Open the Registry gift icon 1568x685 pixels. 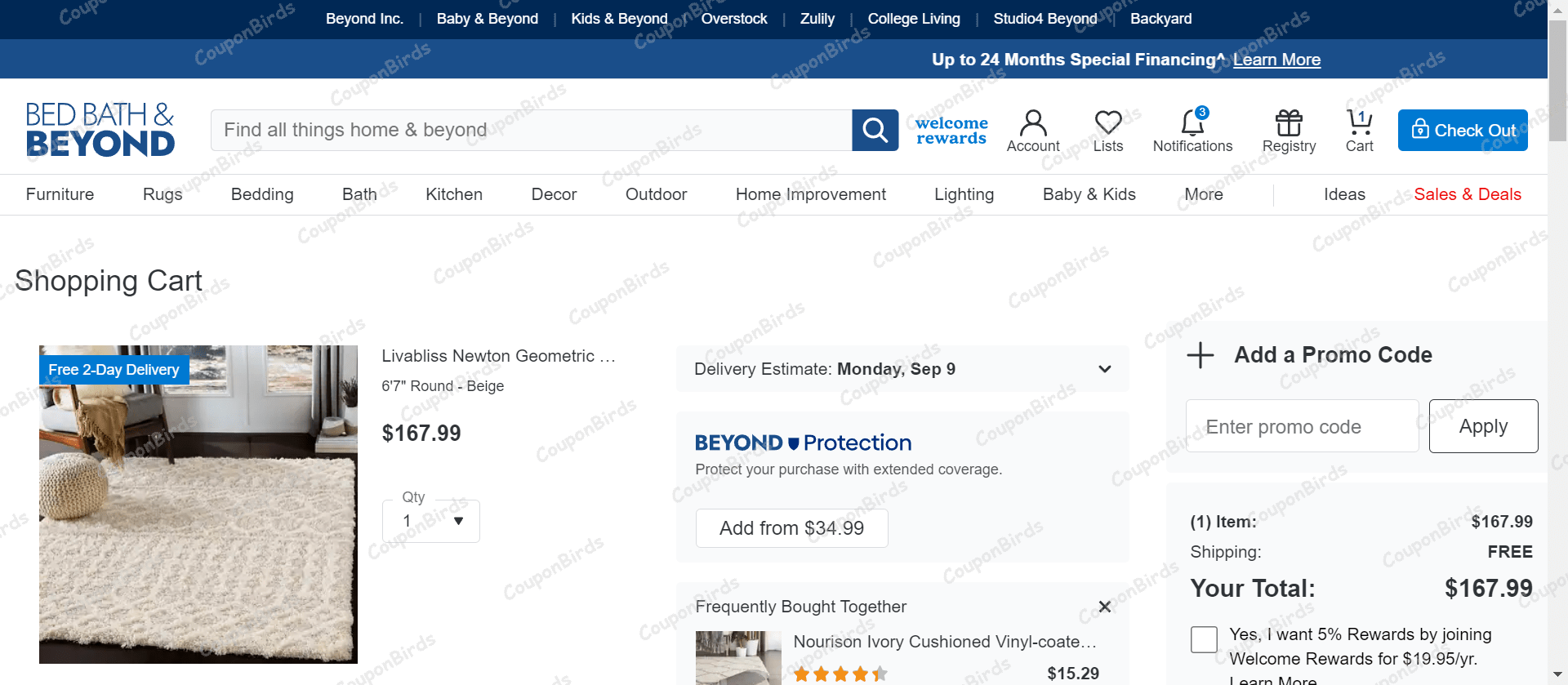coord(1289,131)
